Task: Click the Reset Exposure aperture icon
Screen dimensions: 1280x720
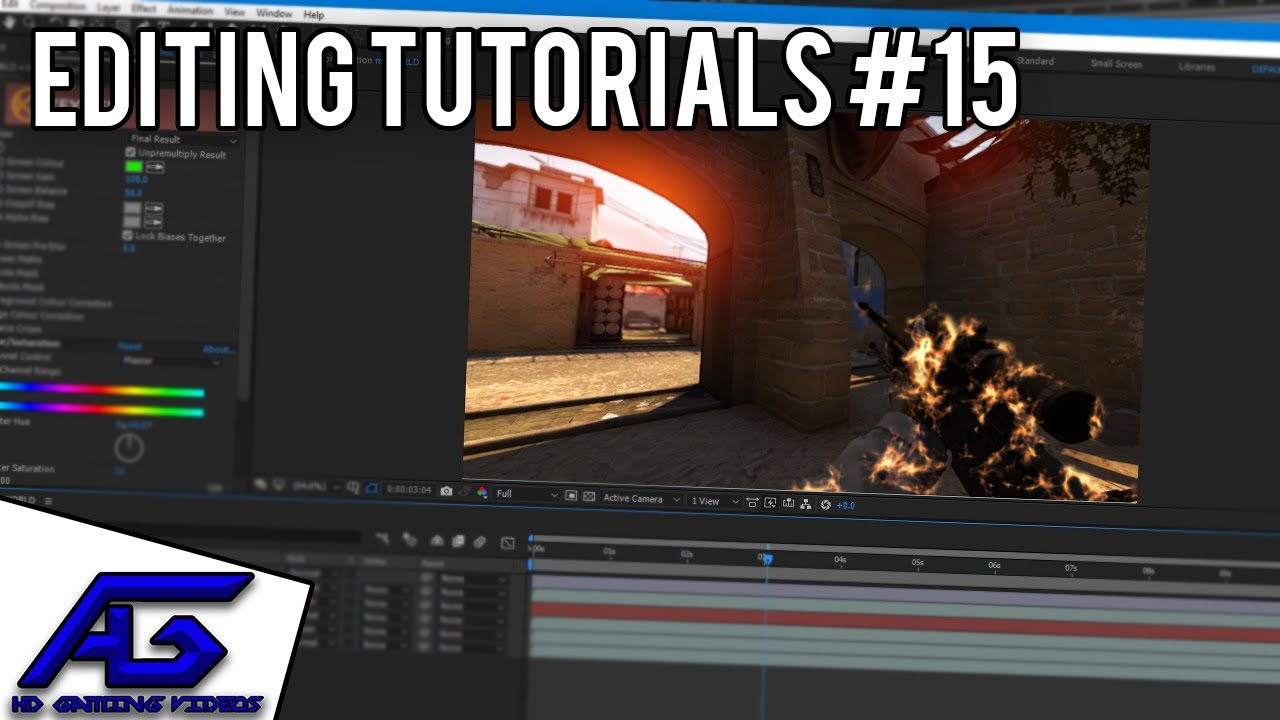Action: click(x=825, y=504)
